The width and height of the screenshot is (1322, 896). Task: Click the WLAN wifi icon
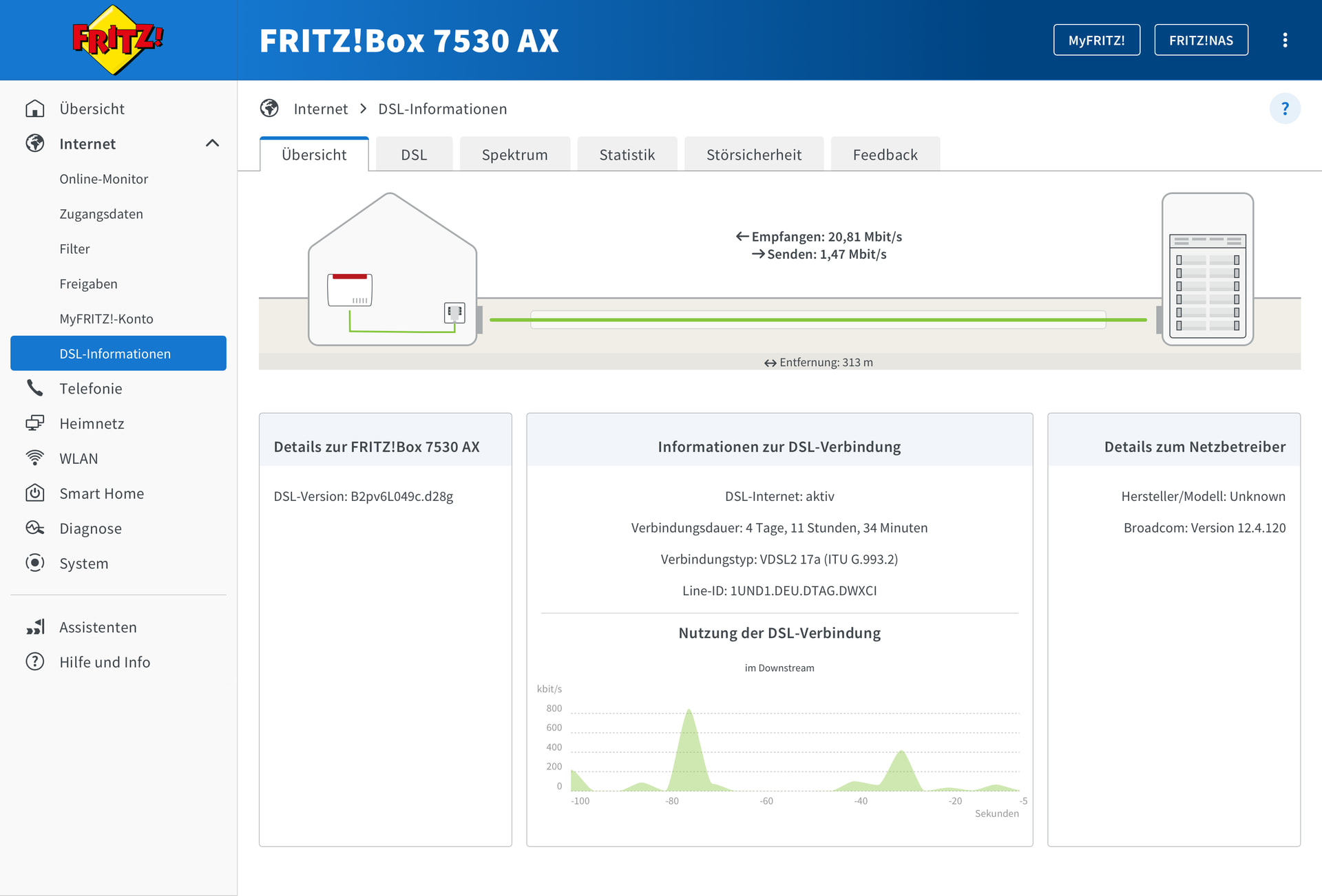point(35,458)
